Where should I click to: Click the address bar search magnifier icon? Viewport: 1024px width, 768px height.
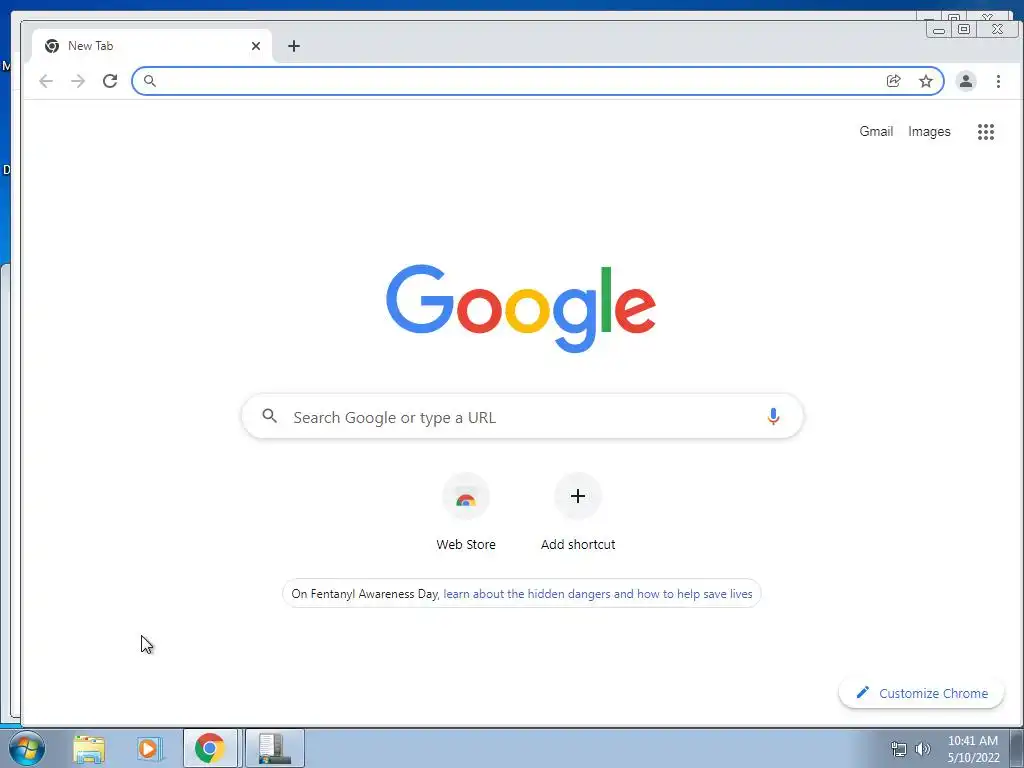[x=150, y=81]
